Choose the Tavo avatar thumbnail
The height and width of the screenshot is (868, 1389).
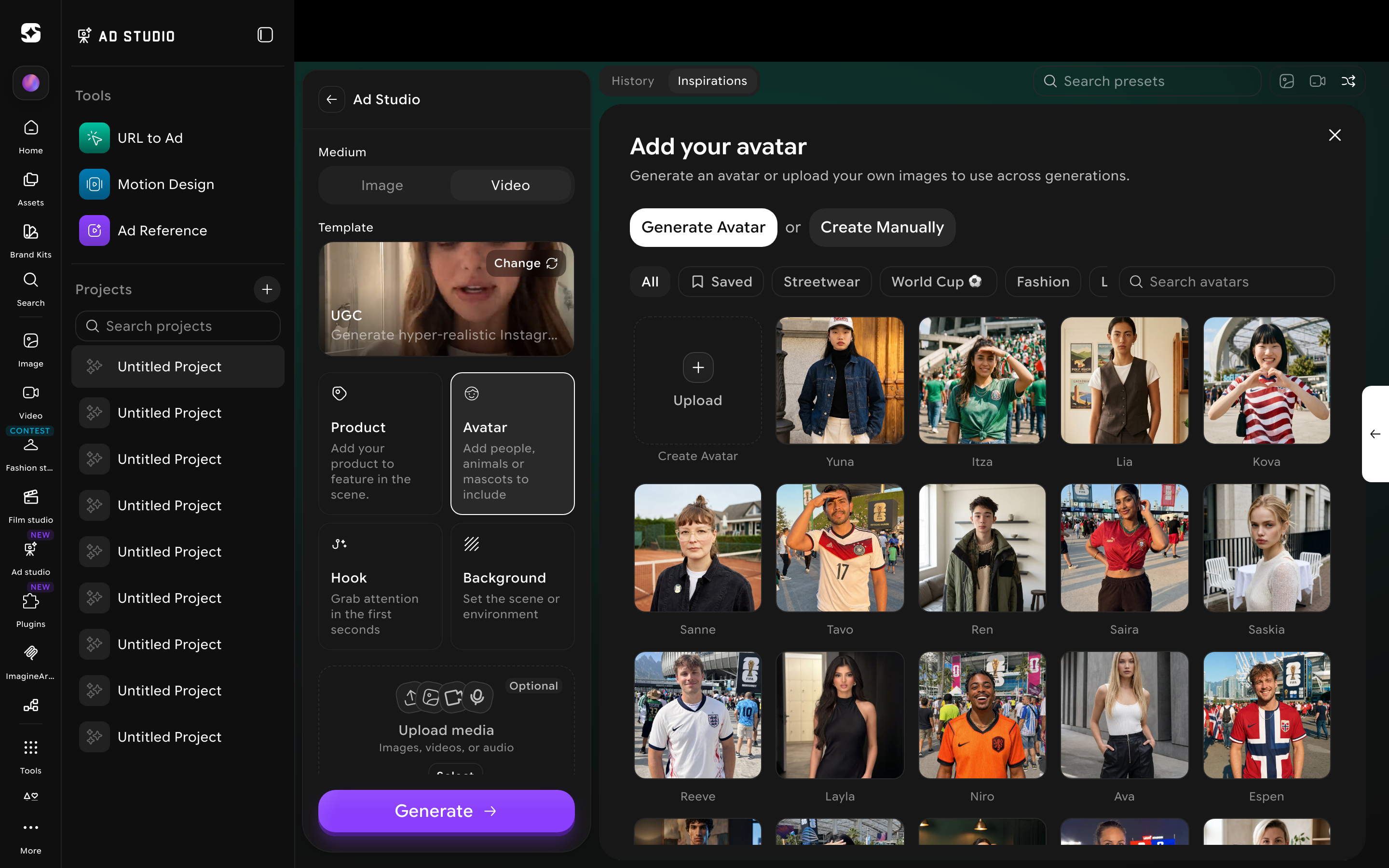pyautogui.click(x=840, y=548)
